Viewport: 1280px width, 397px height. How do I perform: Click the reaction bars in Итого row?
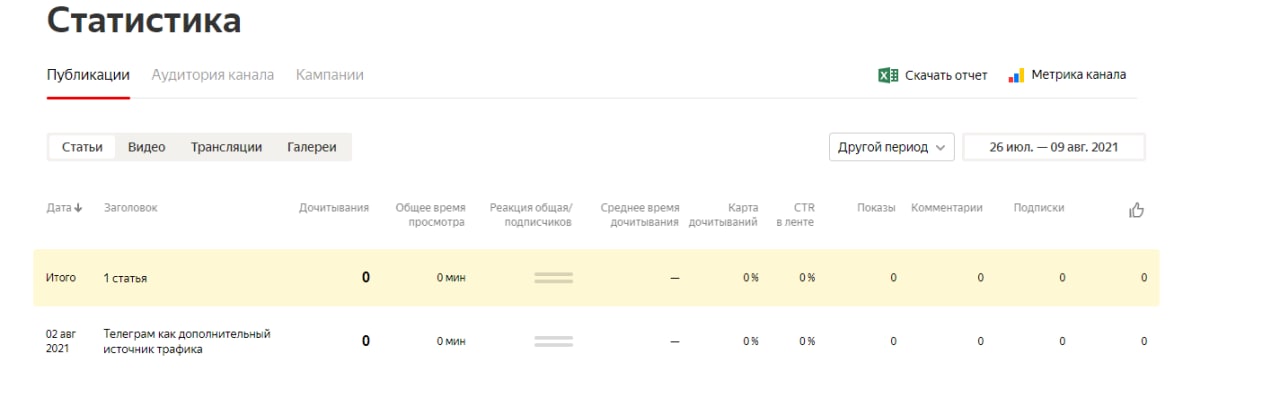(554, 278)
